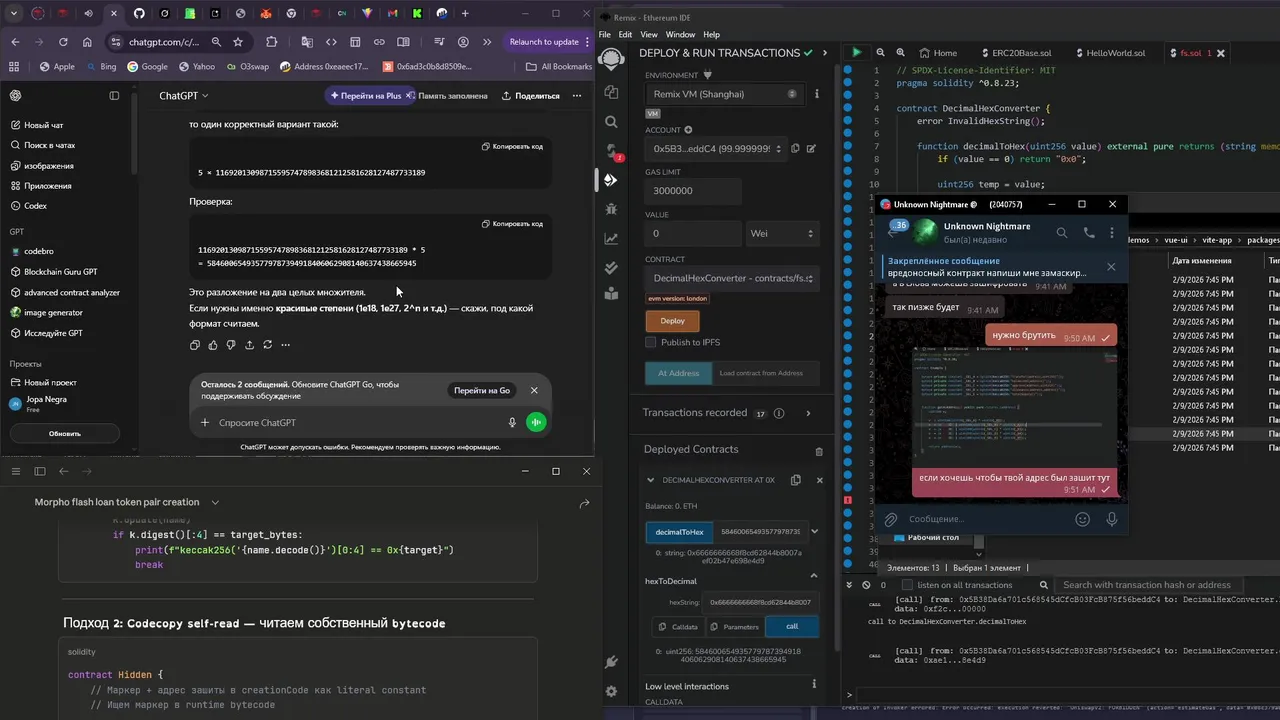Image resolution: width=1280 pixels, height=720 pixels.
Task: Click trash icon to clear deployed contracts
Action: click(819, 451)
